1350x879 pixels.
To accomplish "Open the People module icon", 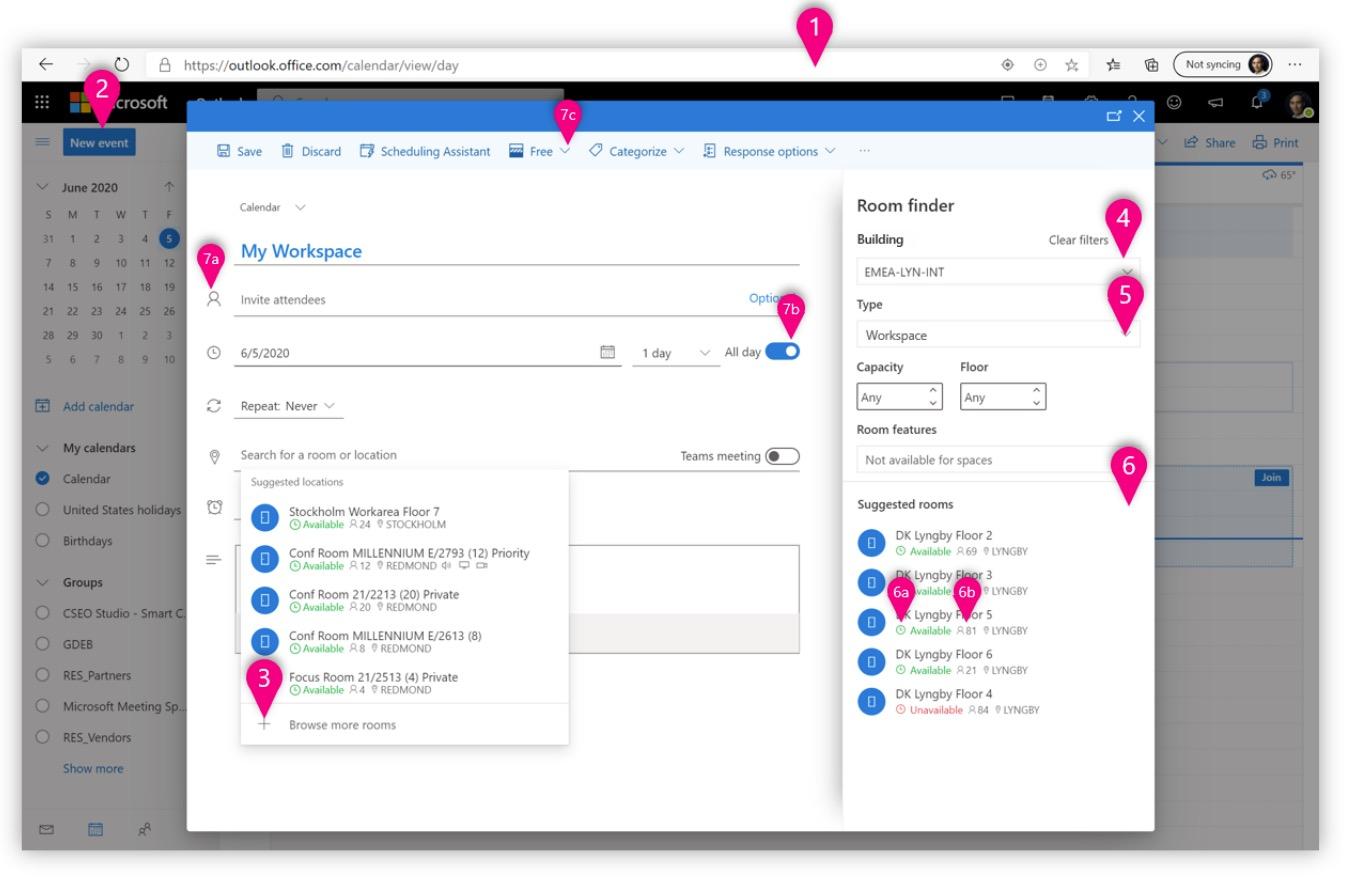I will point(145,829).
